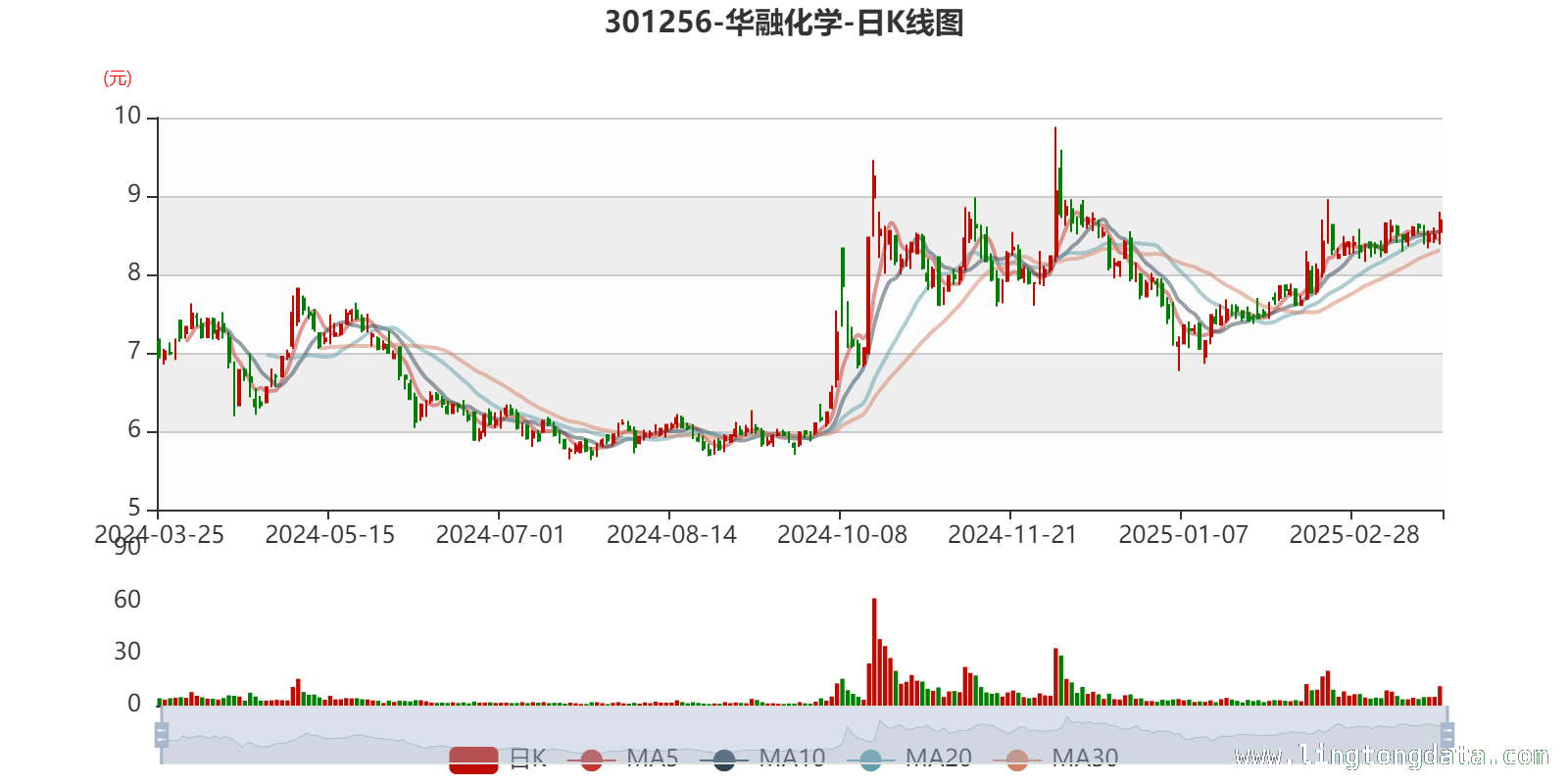The width and height of the screenshot is (1568, 784).
Task: Click chart title 301256-华融化学-日K线图
Action: tap(784, 22)
